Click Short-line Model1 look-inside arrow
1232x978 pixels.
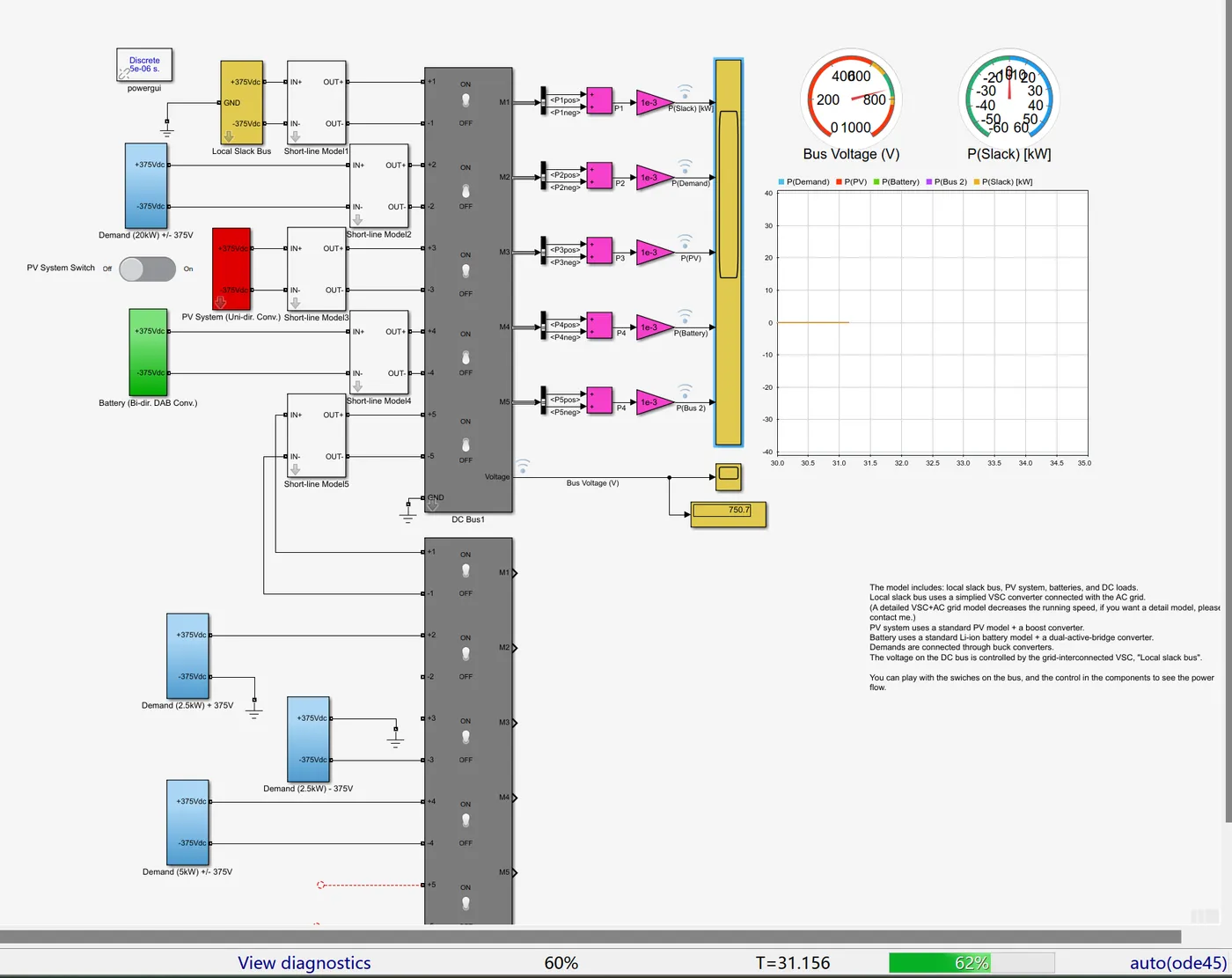tap(296, 136)
